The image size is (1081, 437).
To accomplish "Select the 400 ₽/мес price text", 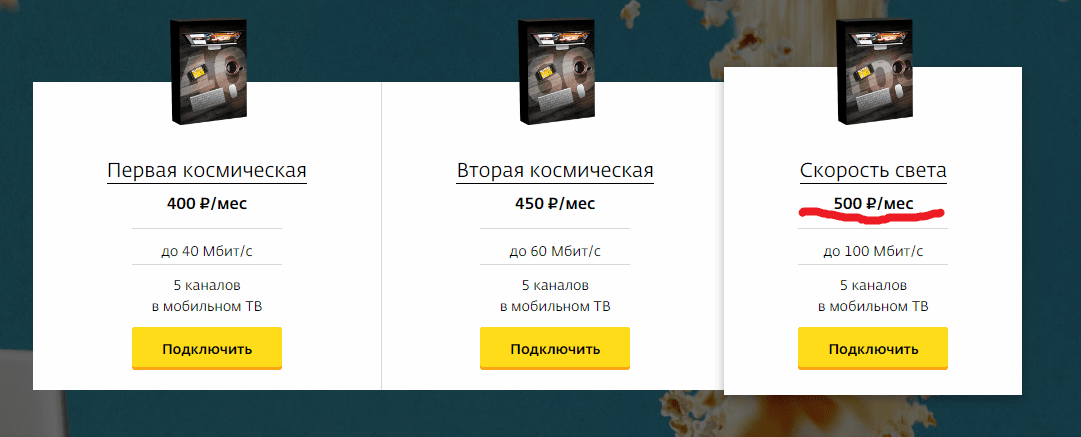I will [207, 204].
